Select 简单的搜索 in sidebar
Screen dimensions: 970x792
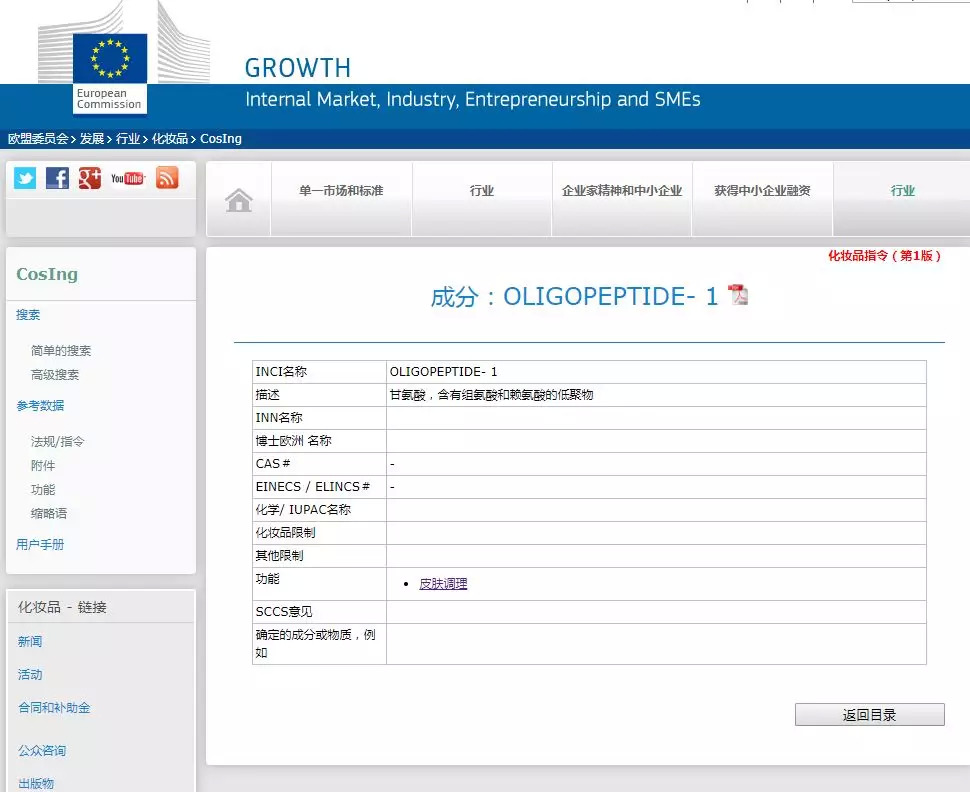(x=61, y=351)
